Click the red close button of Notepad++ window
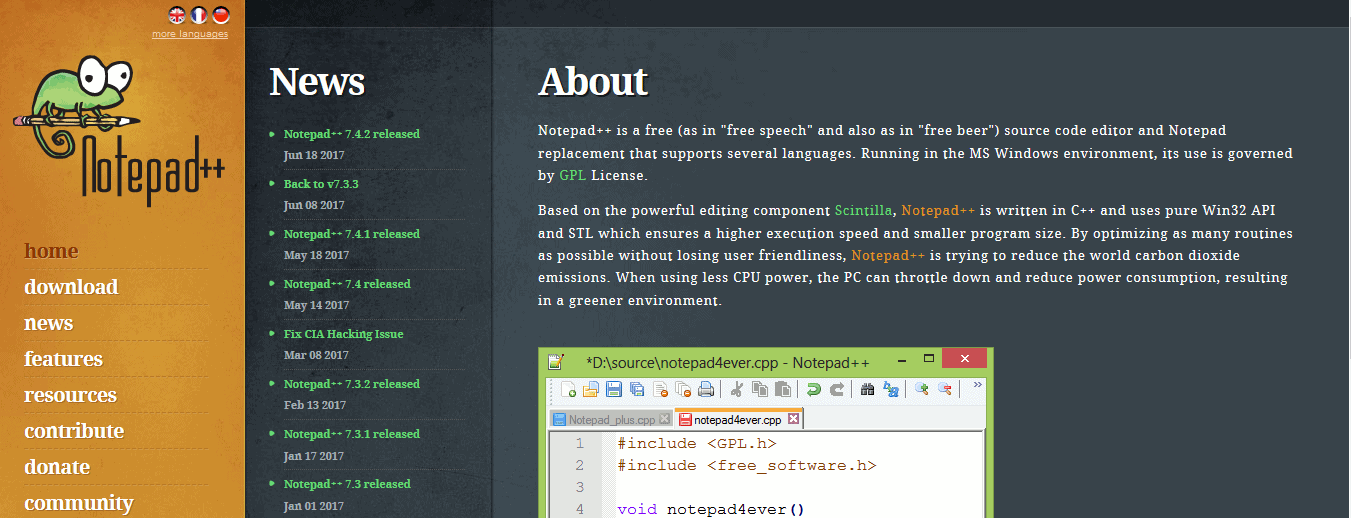The width and height of the screenshot is (1351, 518). pyautogui.click(x=964, y=358)
